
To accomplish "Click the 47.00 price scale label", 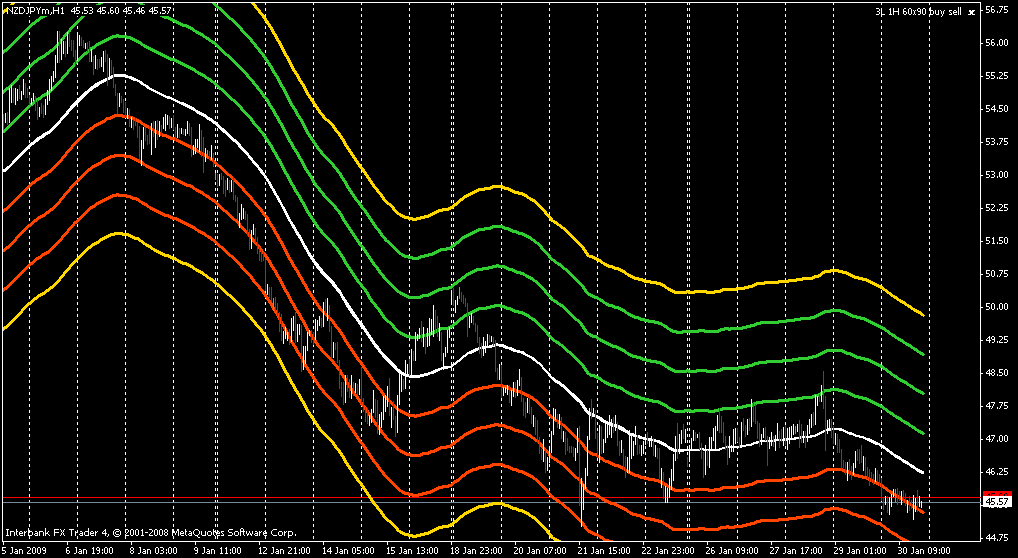I will 997,439.
